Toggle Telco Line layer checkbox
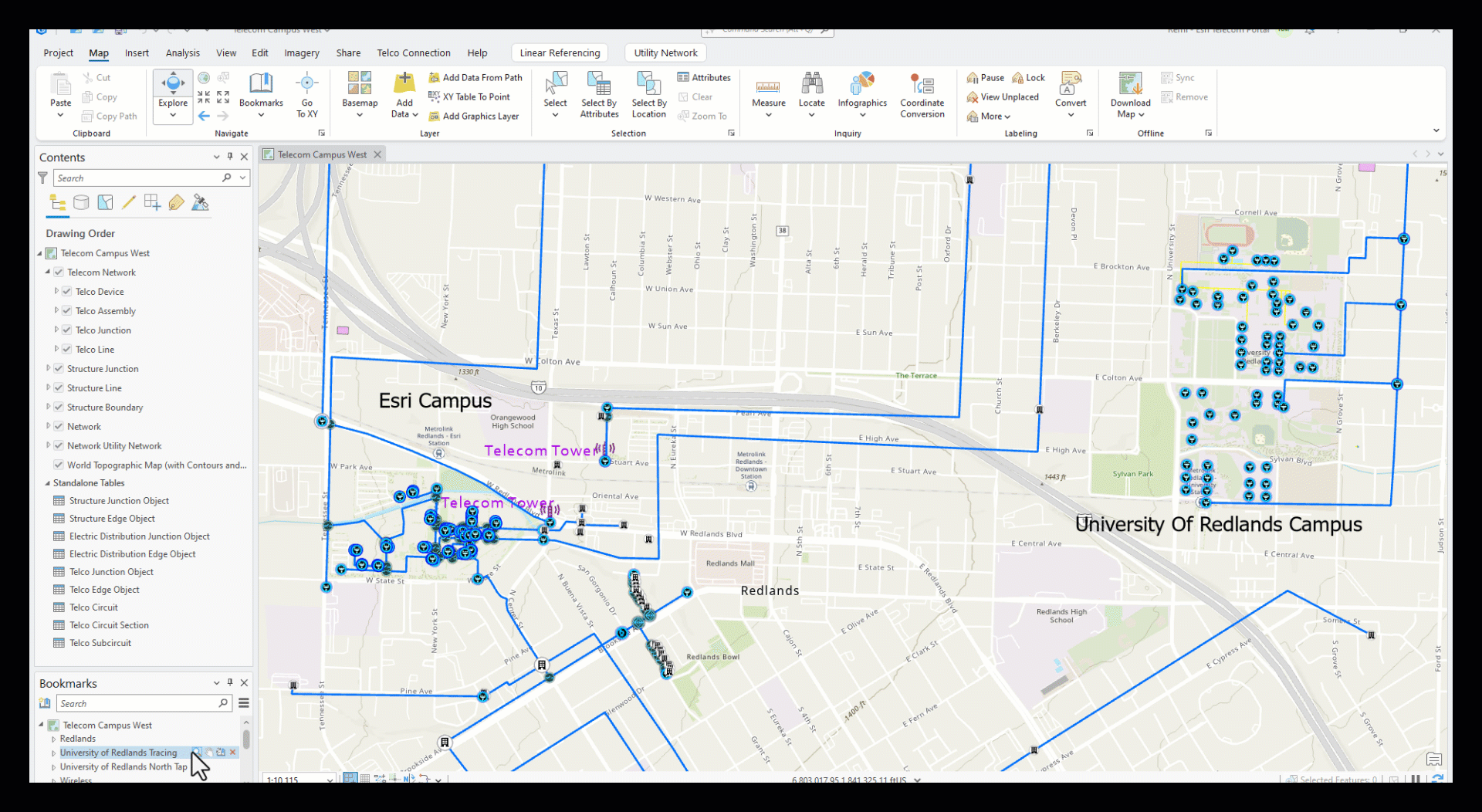Viewport: 1482px width, 812px height. pos(67,350)
